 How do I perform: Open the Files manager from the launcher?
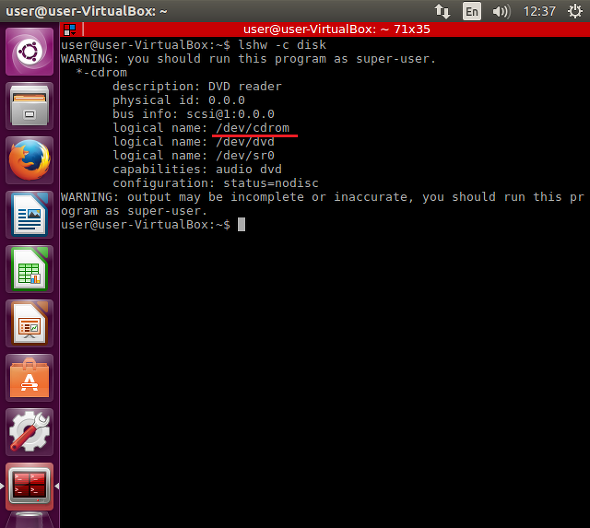tap(29, 106)
